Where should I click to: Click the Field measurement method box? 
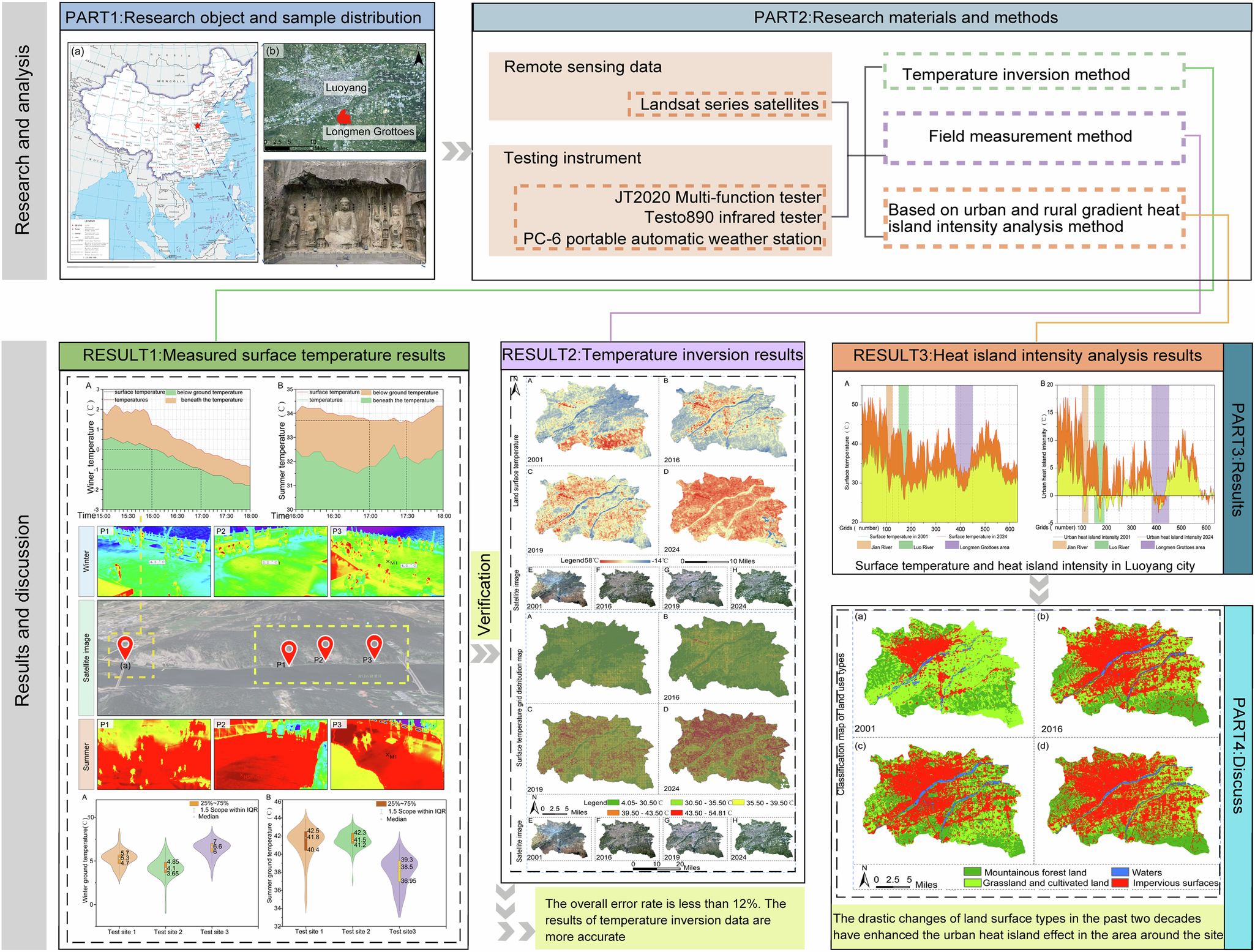coord(1033,137)
